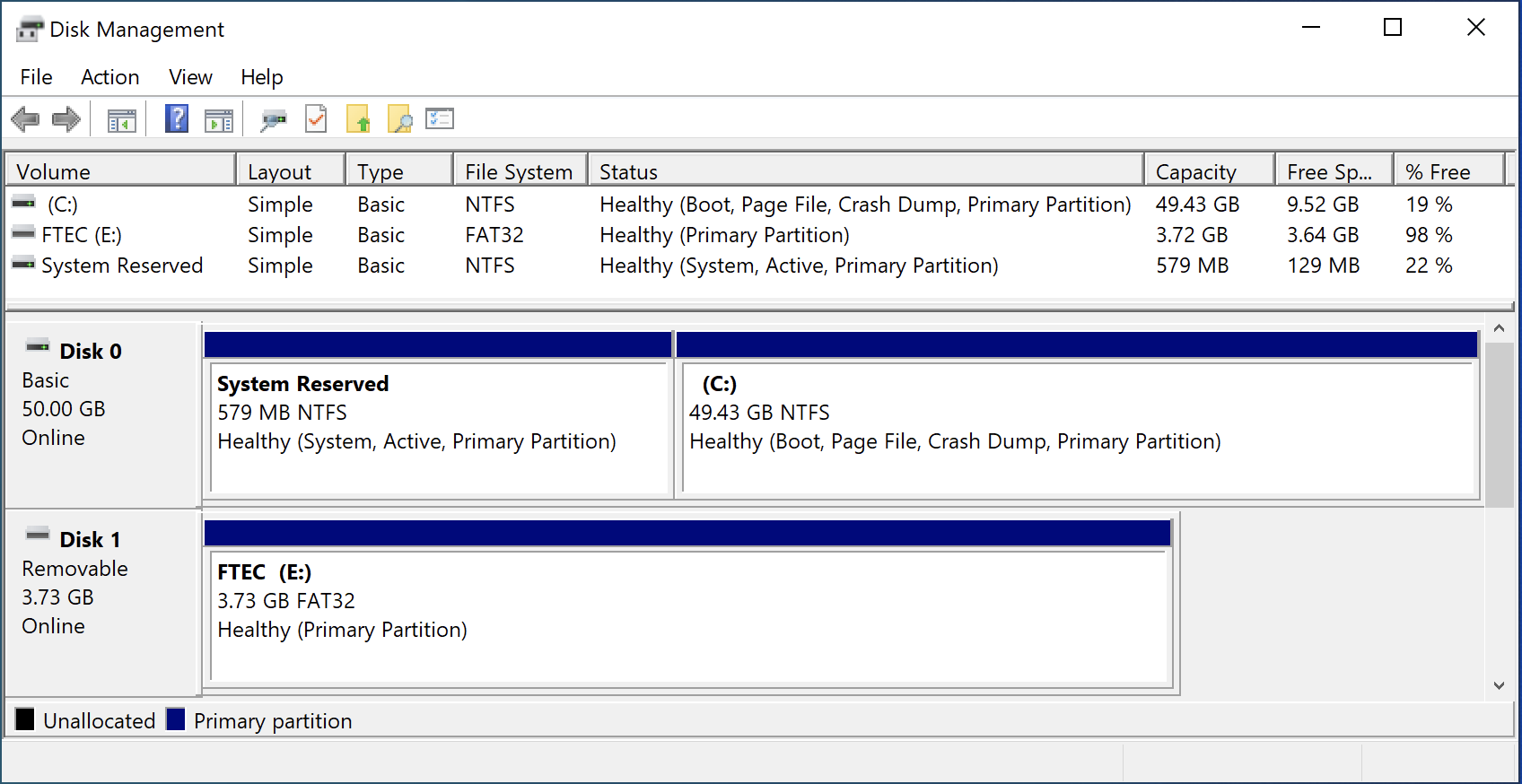1522x784 pixels.
Task: Open Help via the blue question mark icon
Action: pos(177,118)
